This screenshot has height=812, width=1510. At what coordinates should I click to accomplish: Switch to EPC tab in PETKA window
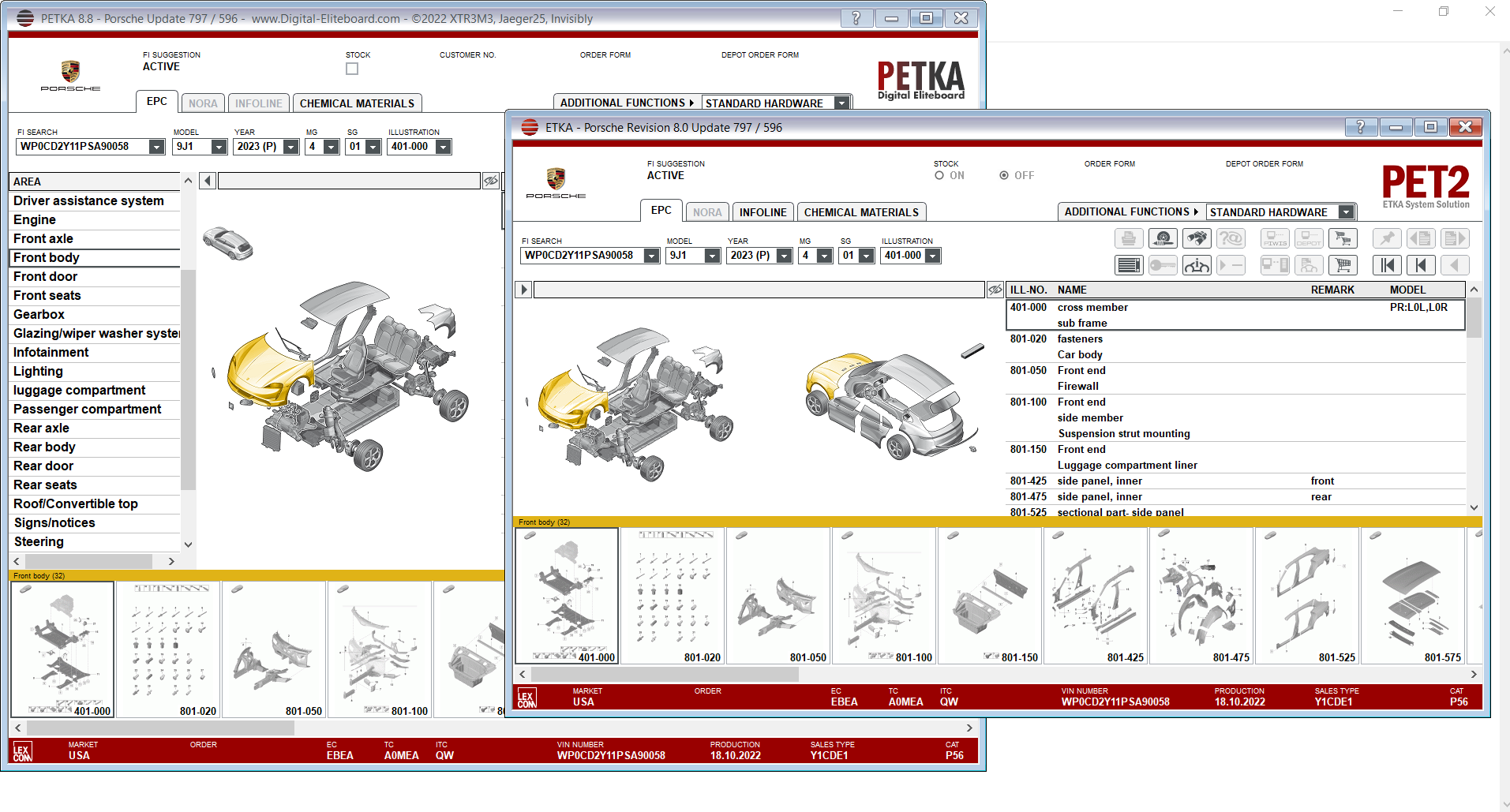[156, 102]
